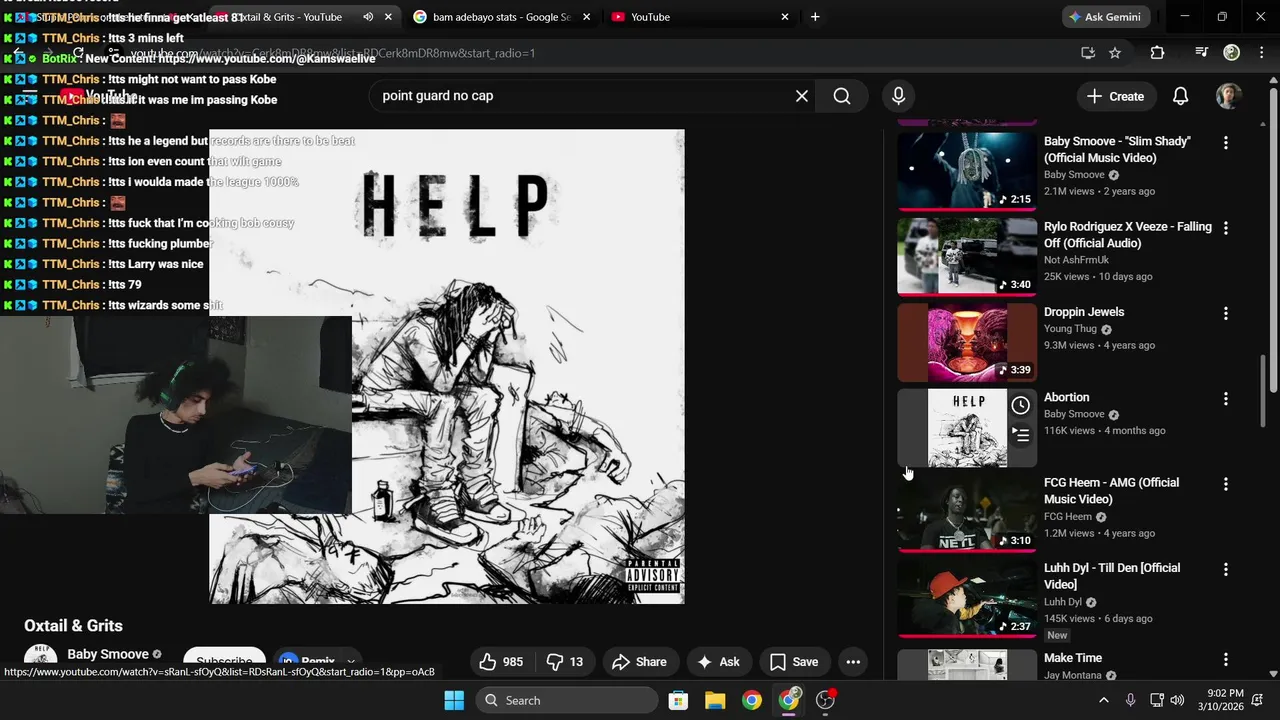Play Rylo Rodriguez Falling Off thumbnail
The image size is (1280, 720).
(x=967, y=257)
